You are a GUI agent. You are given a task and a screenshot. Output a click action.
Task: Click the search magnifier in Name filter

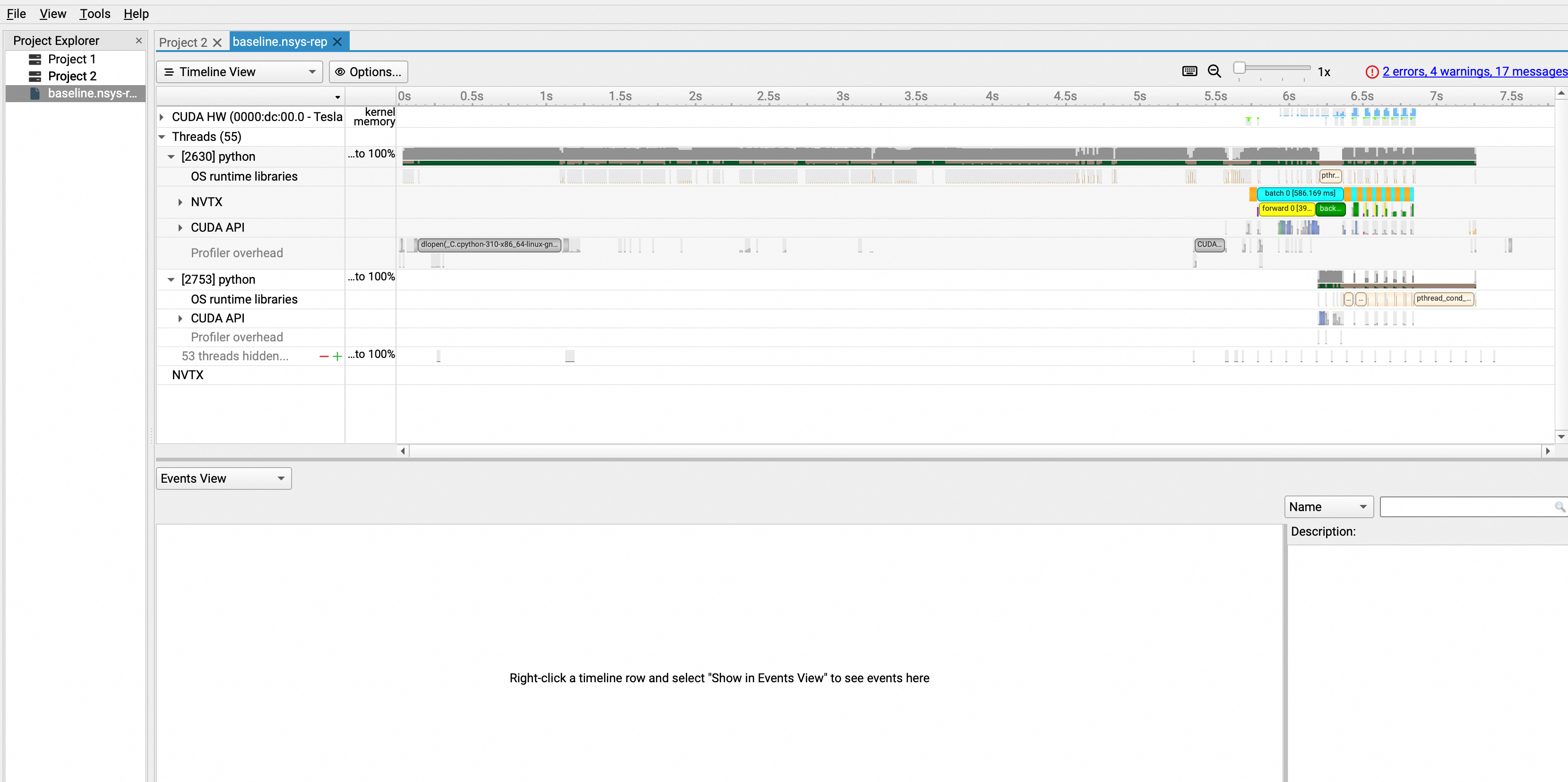coord(1559,507)
